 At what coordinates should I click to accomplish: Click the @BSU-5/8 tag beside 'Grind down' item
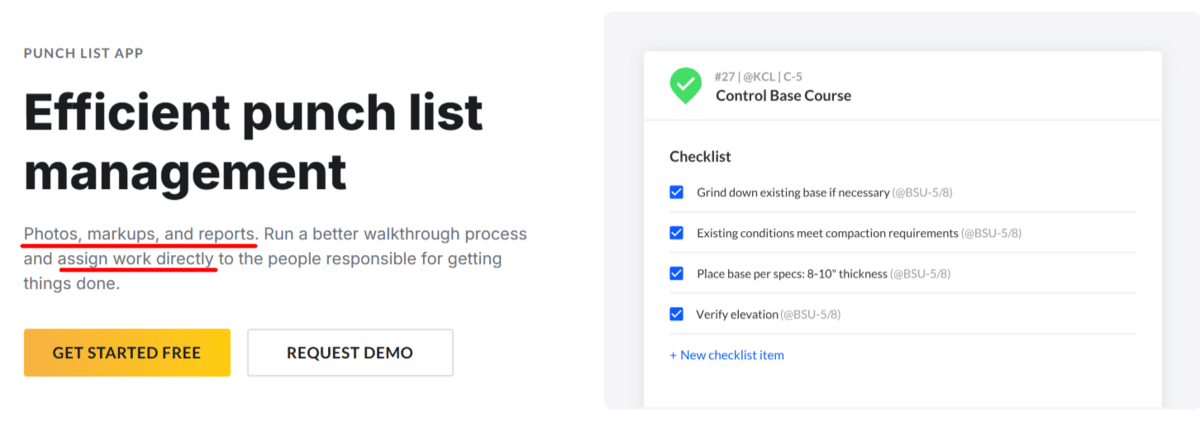tap(930, 193)
